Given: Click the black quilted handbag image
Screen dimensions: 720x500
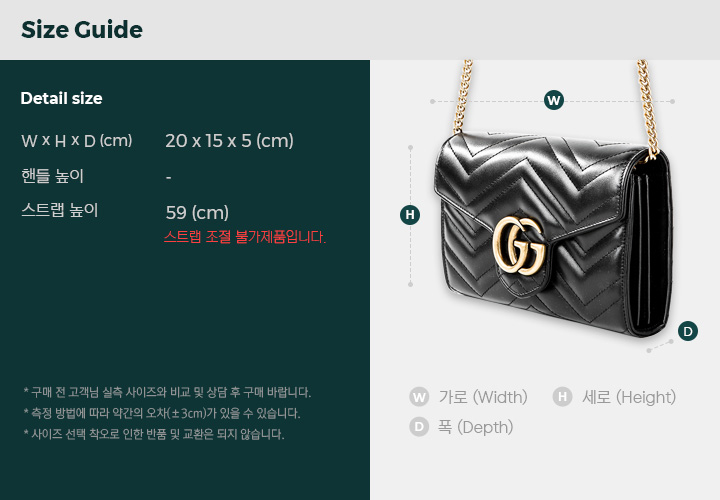Looking at the screenshot, I should pyautogui.click(x=553, y=232).
